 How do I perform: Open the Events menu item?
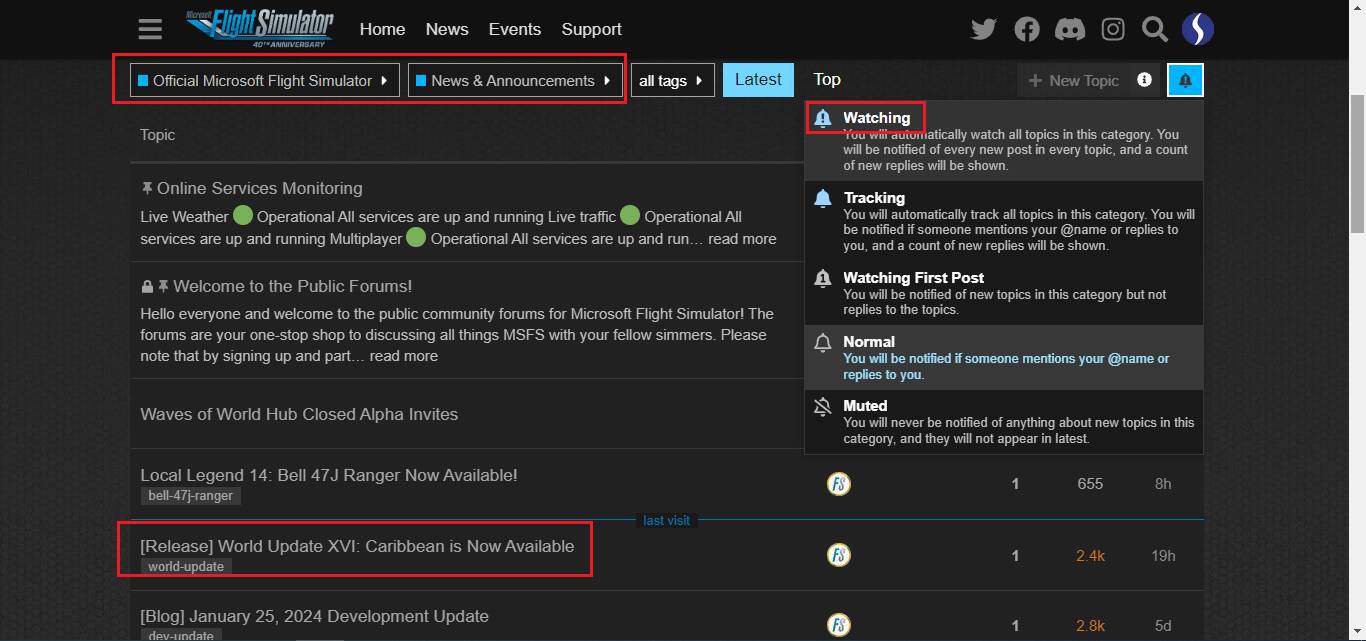tap(515, 29)
